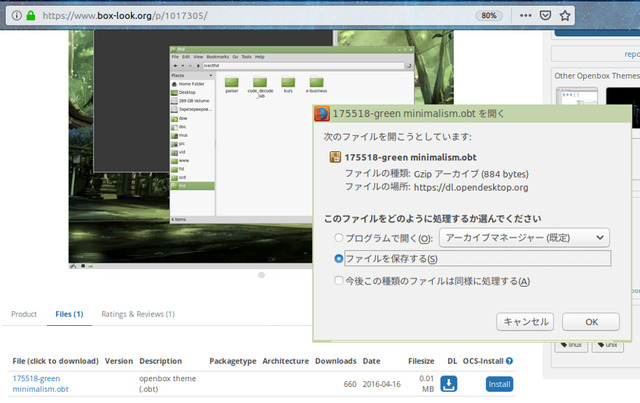This screenshot has width=640, height=403.
Task: Click the Packagetype column header
Action: tap(233, 361)
